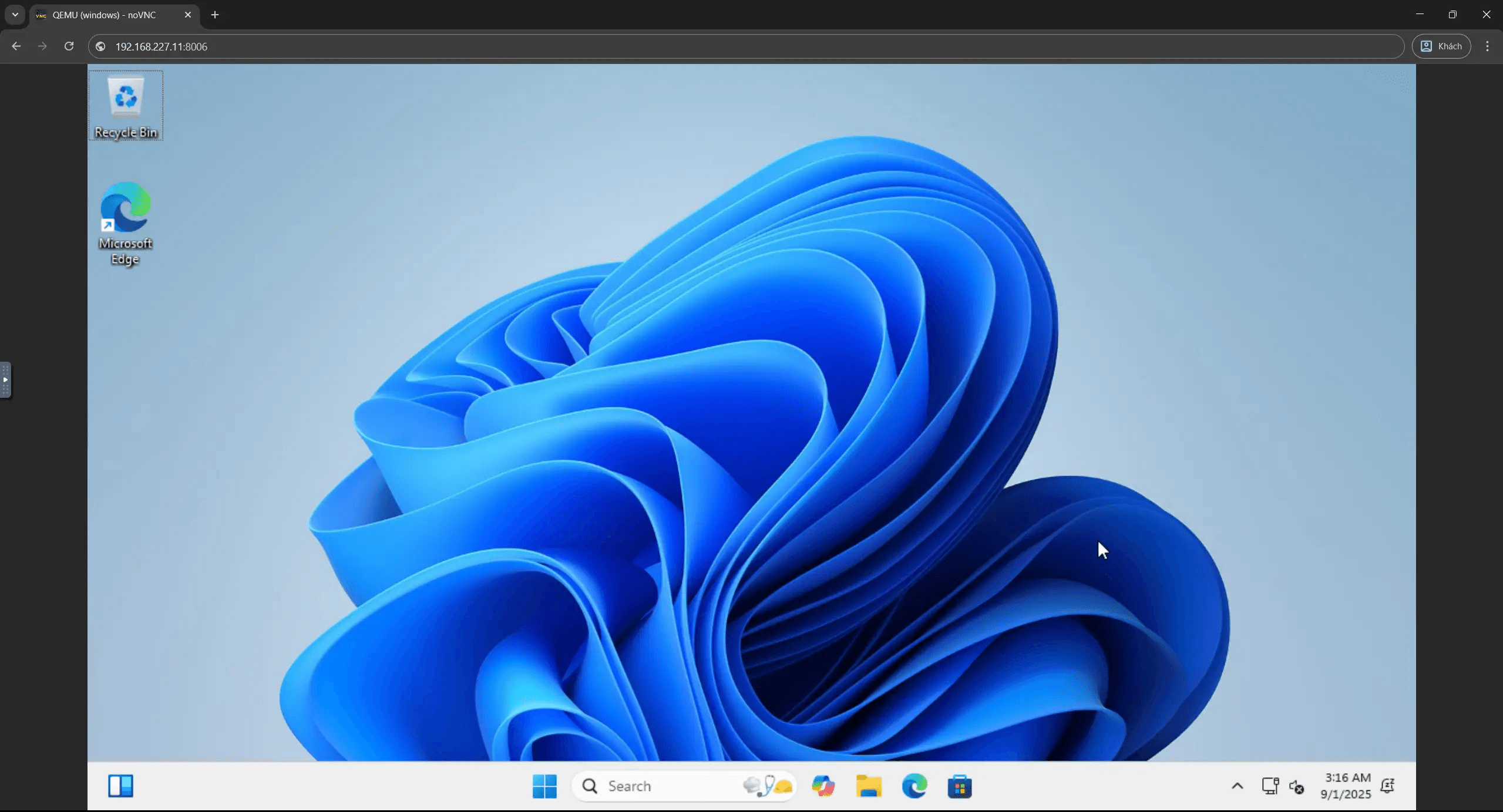Select the QEMU (windows) - noVNC tab
Image resolution: width=1503 pixels, height=812 pixels.
click(x=104, y=15)
